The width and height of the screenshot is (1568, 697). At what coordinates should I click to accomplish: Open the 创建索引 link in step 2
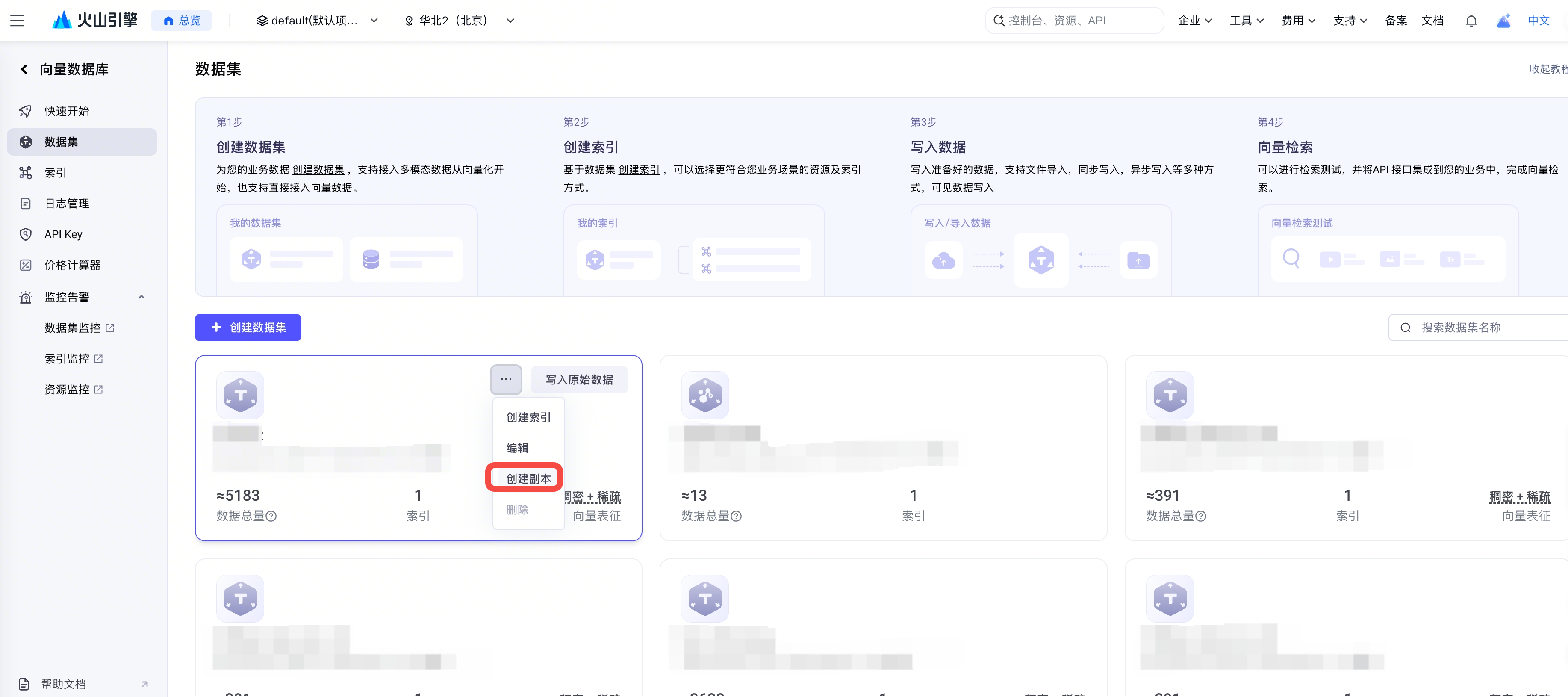click(x=639, y=170)
